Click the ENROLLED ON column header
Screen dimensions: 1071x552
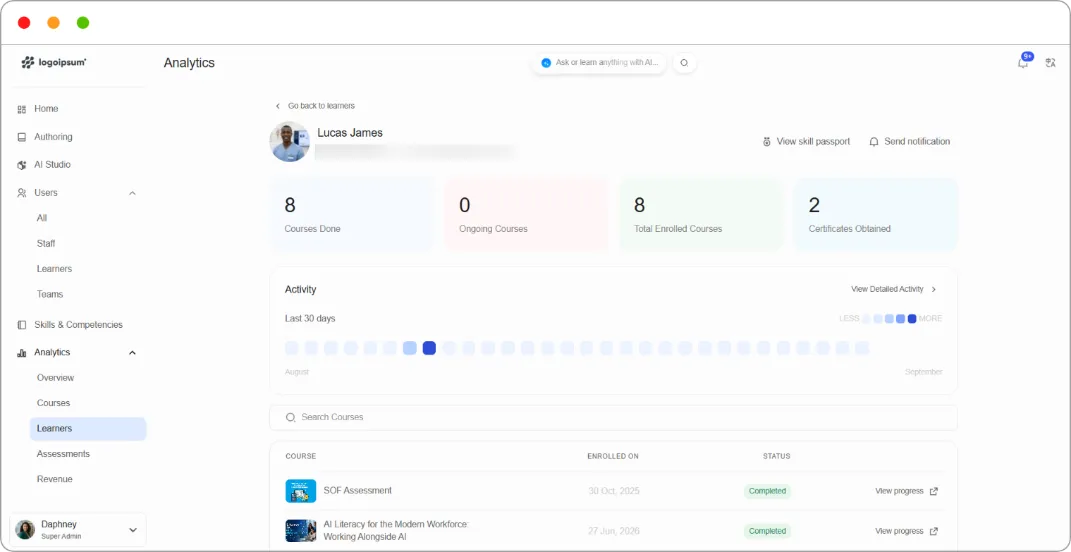point(613,456)
